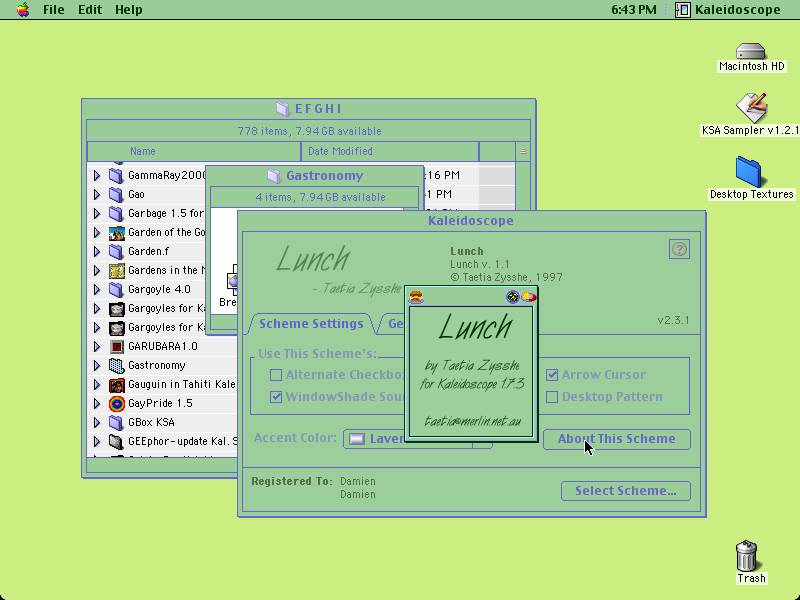Select the Gardens in the N scheme icon

(x=117, y=270)
